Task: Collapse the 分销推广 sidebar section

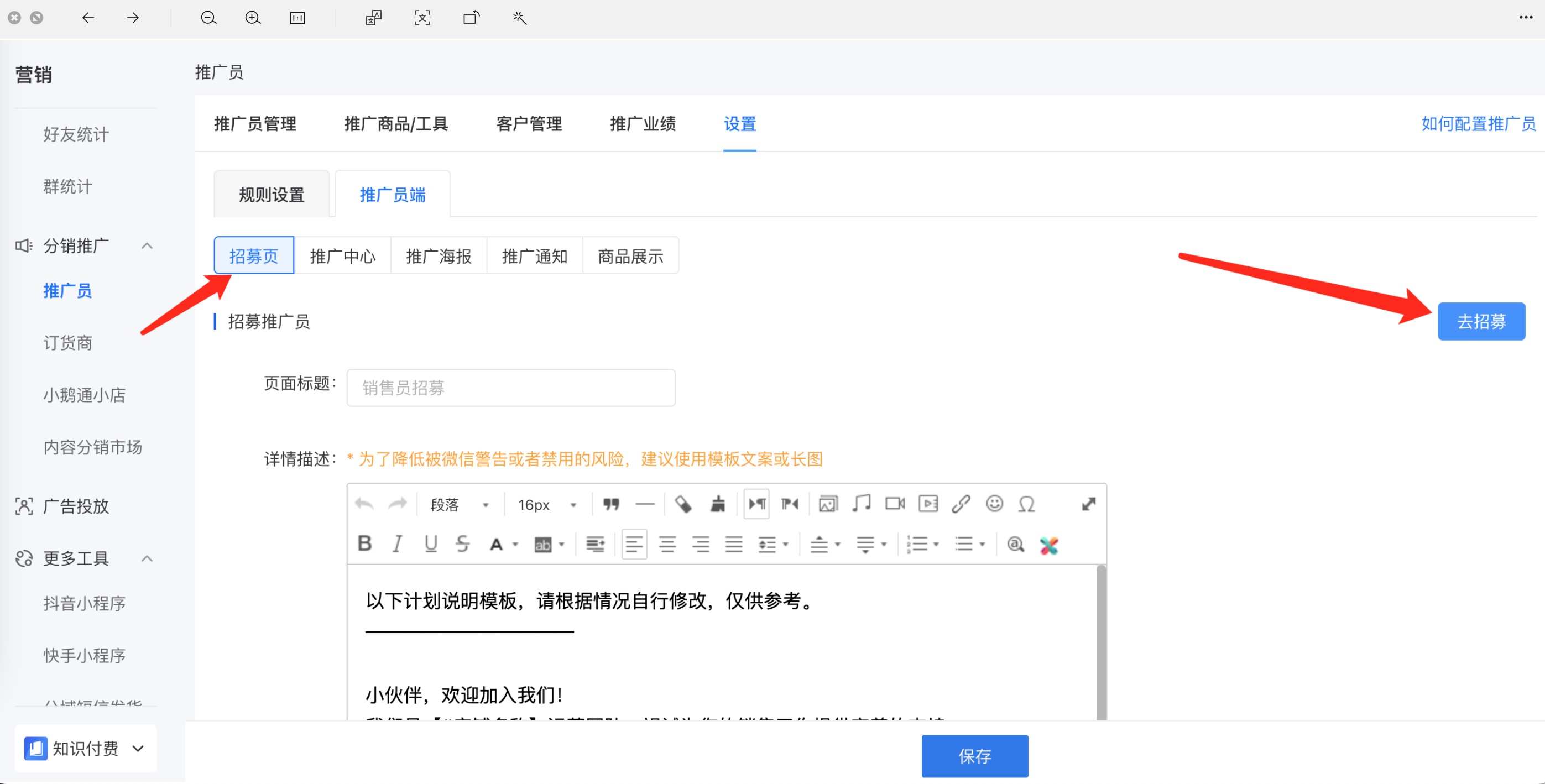Action: point(147,245)
